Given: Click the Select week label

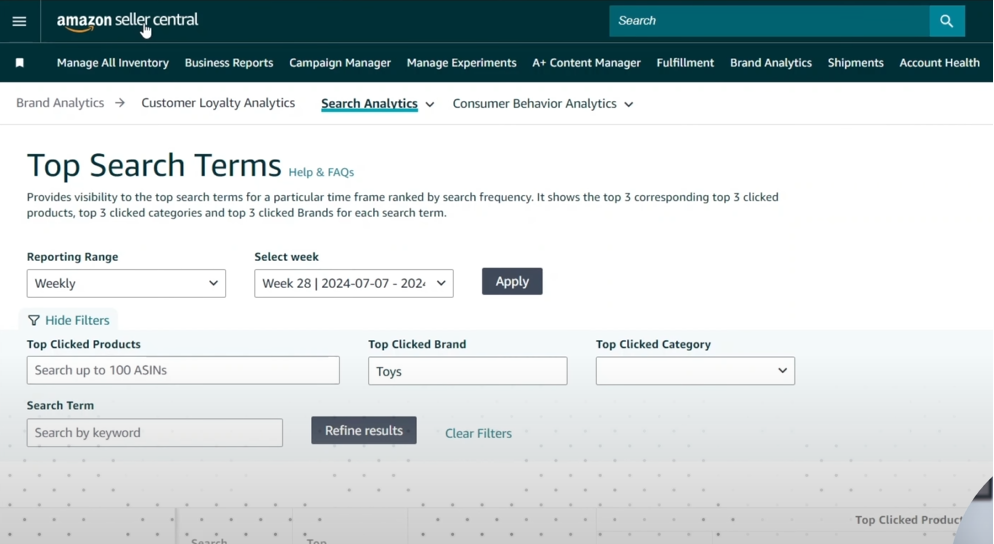Looking at the screenshot, I should point(287,257).
